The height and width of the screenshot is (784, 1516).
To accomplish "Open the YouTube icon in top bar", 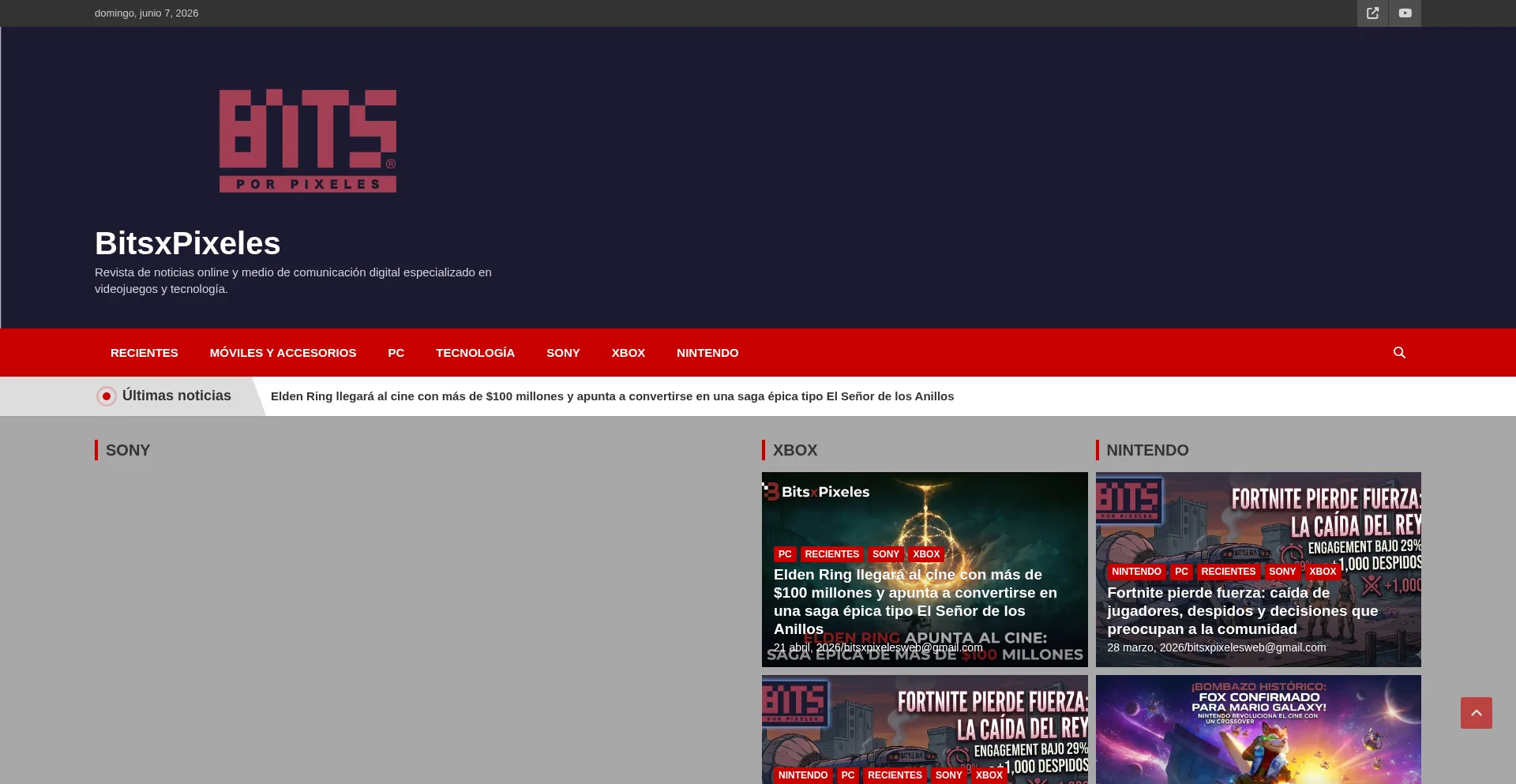I will 1405,13.
